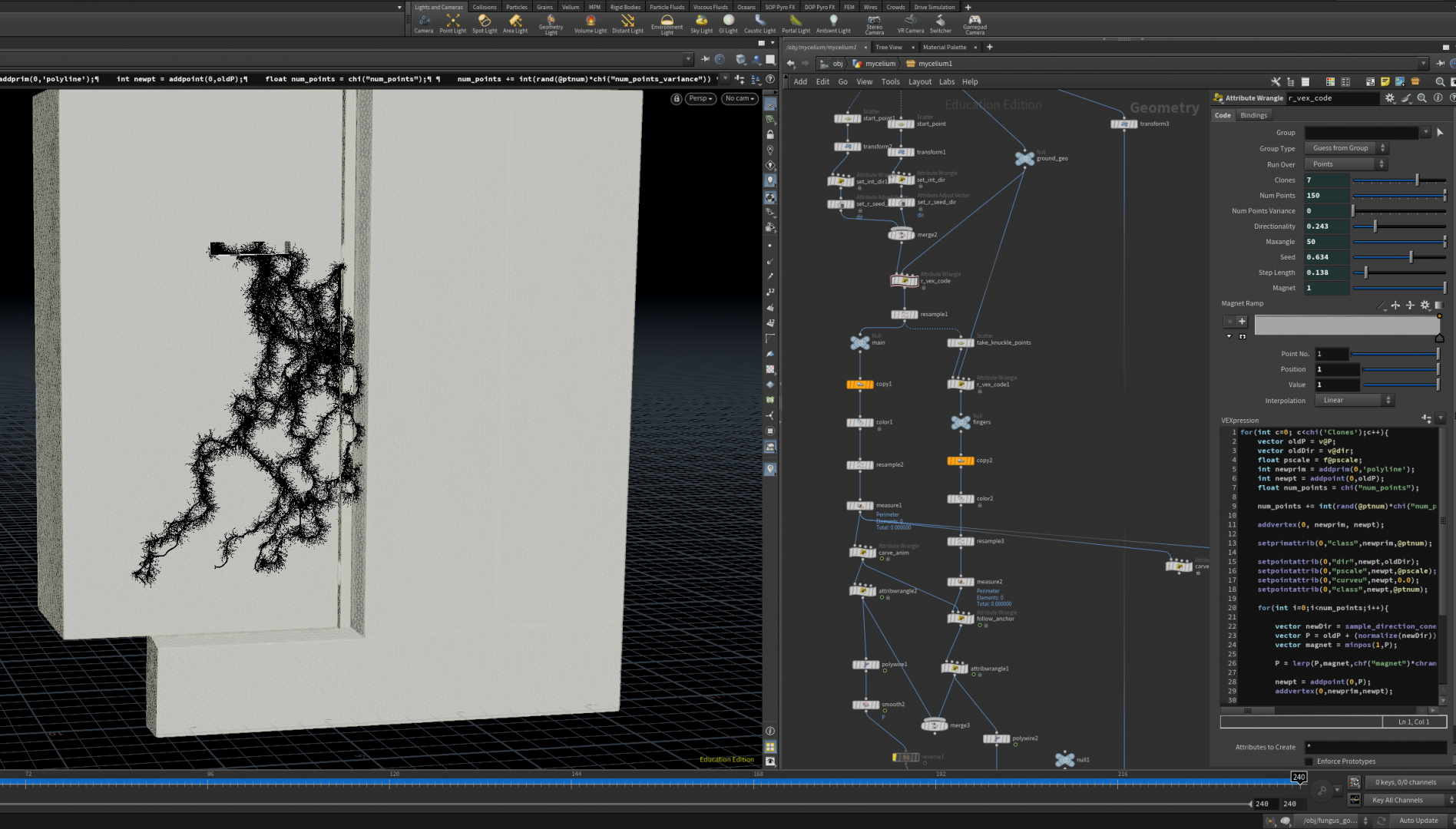Click the keyframe key icon by the timeline
This screenshot has width=1456, height=829.
coord(1322,790)
